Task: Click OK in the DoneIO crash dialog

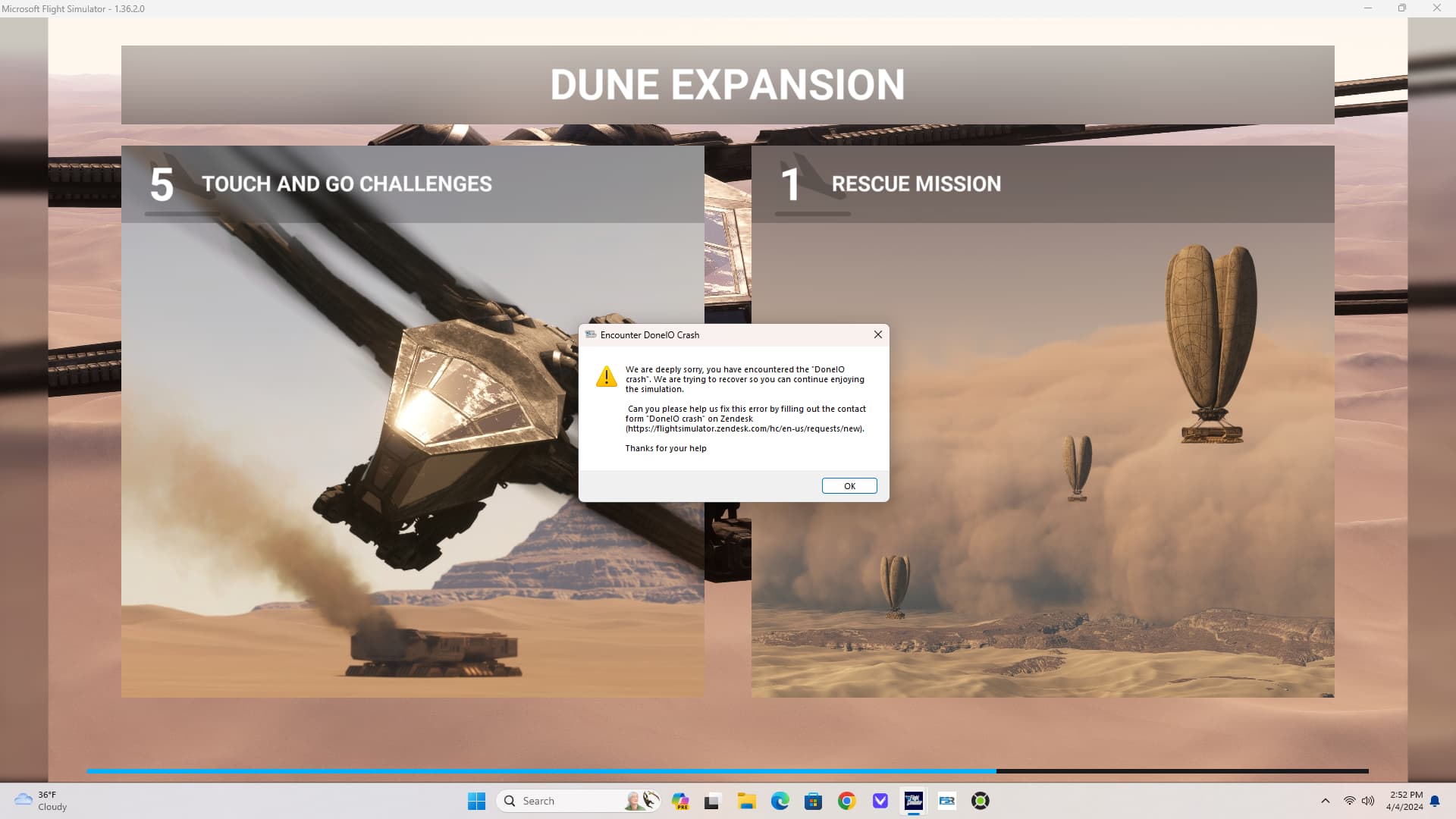Action: pyautogui.click(x=849, y=486)
